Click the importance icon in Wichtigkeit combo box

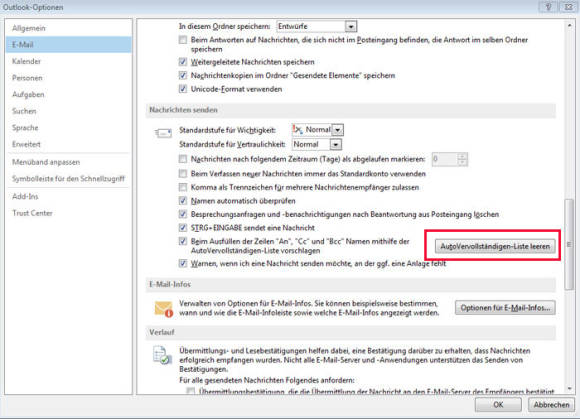297,129
